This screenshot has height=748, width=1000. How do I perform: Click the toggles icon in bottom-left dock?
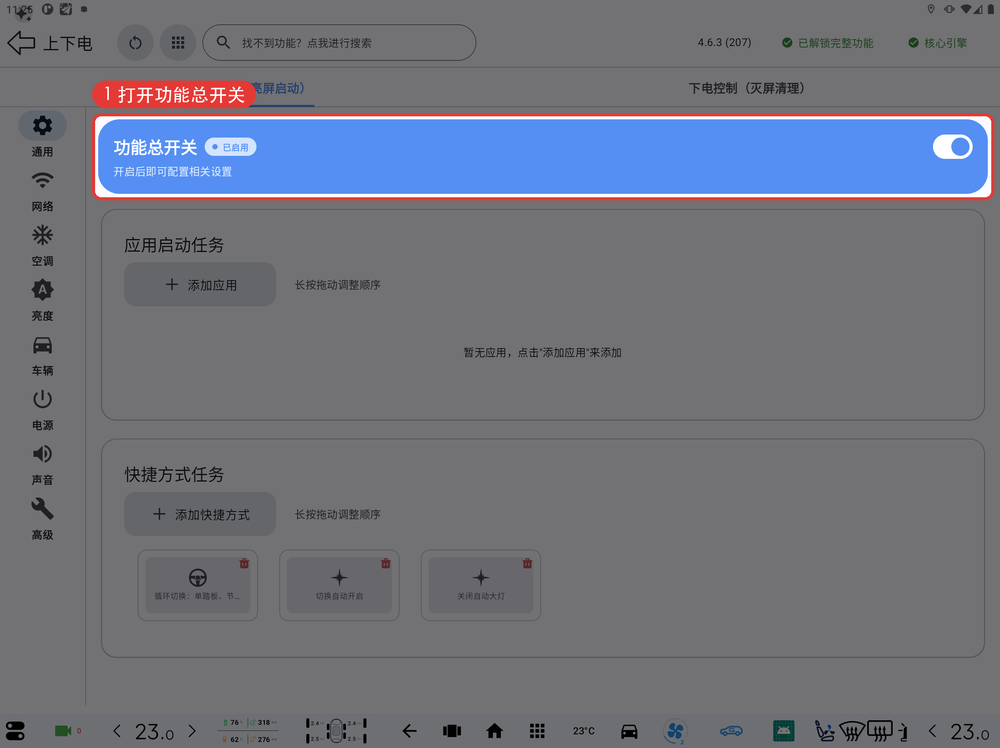(15, 731)
